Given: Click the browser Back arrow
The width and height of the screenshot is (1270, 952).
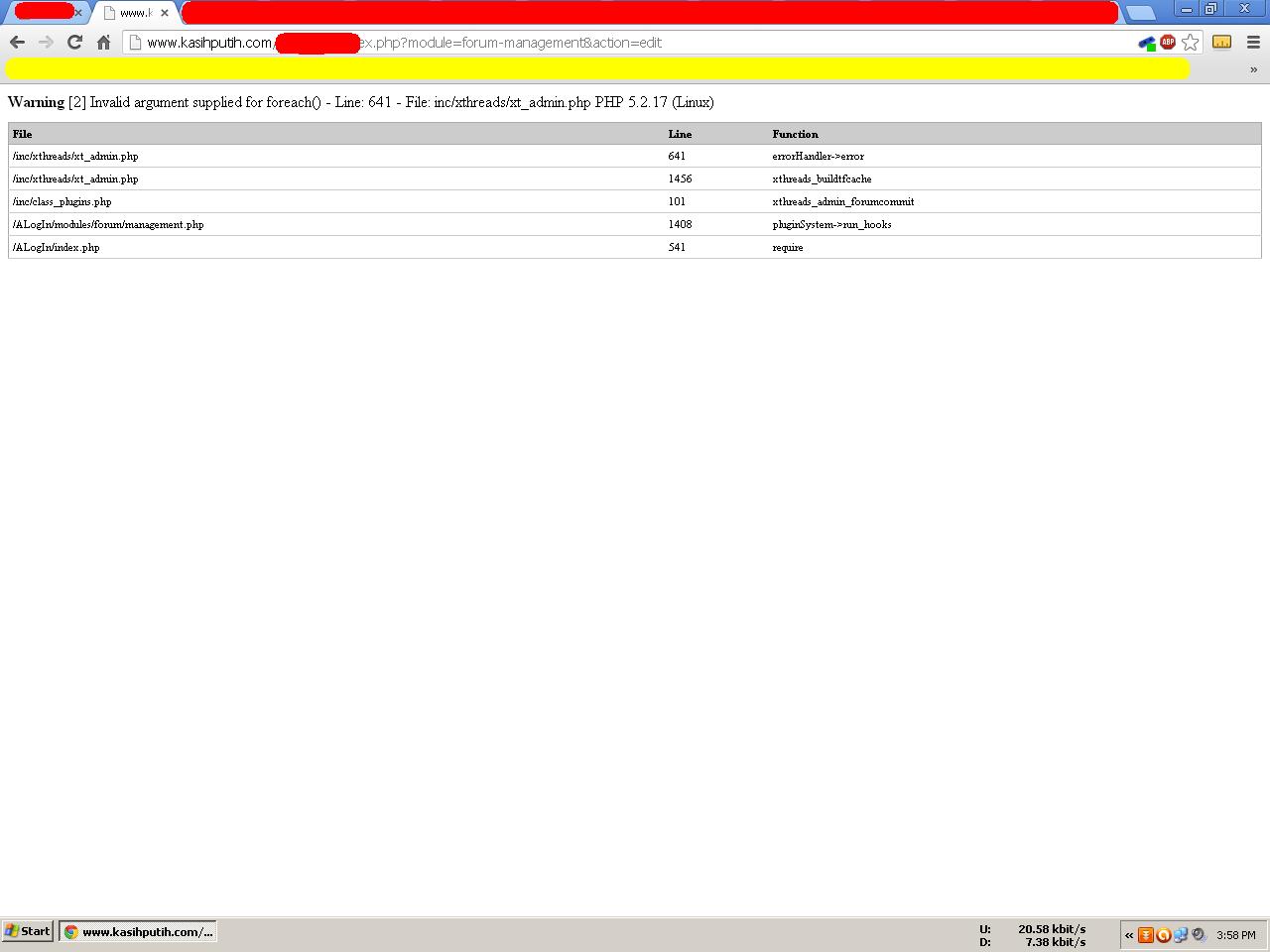Looking at the screenshot, I should (x=17, y=42).
